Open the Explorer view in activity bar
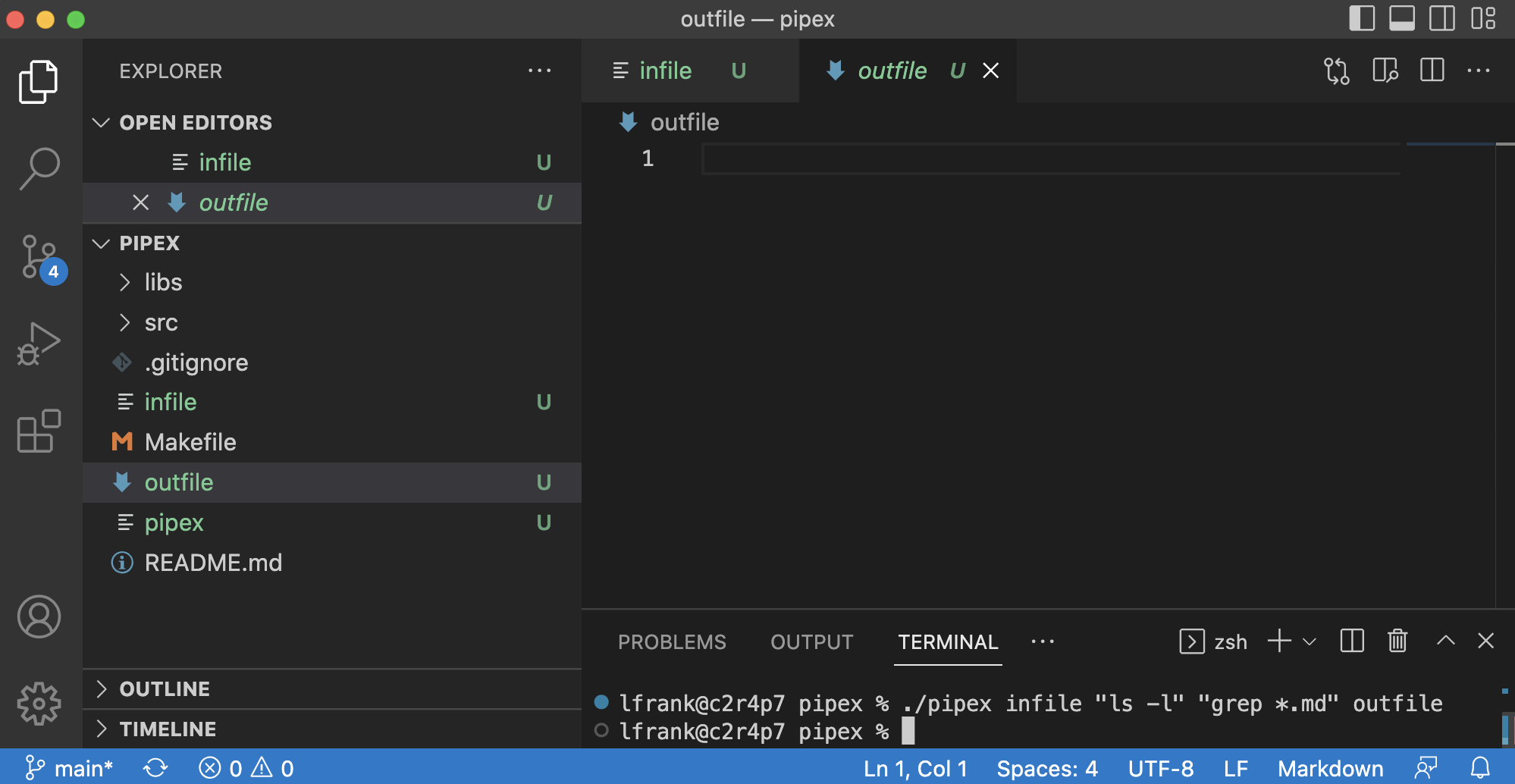1515x784 pixels. coord(39,82)
